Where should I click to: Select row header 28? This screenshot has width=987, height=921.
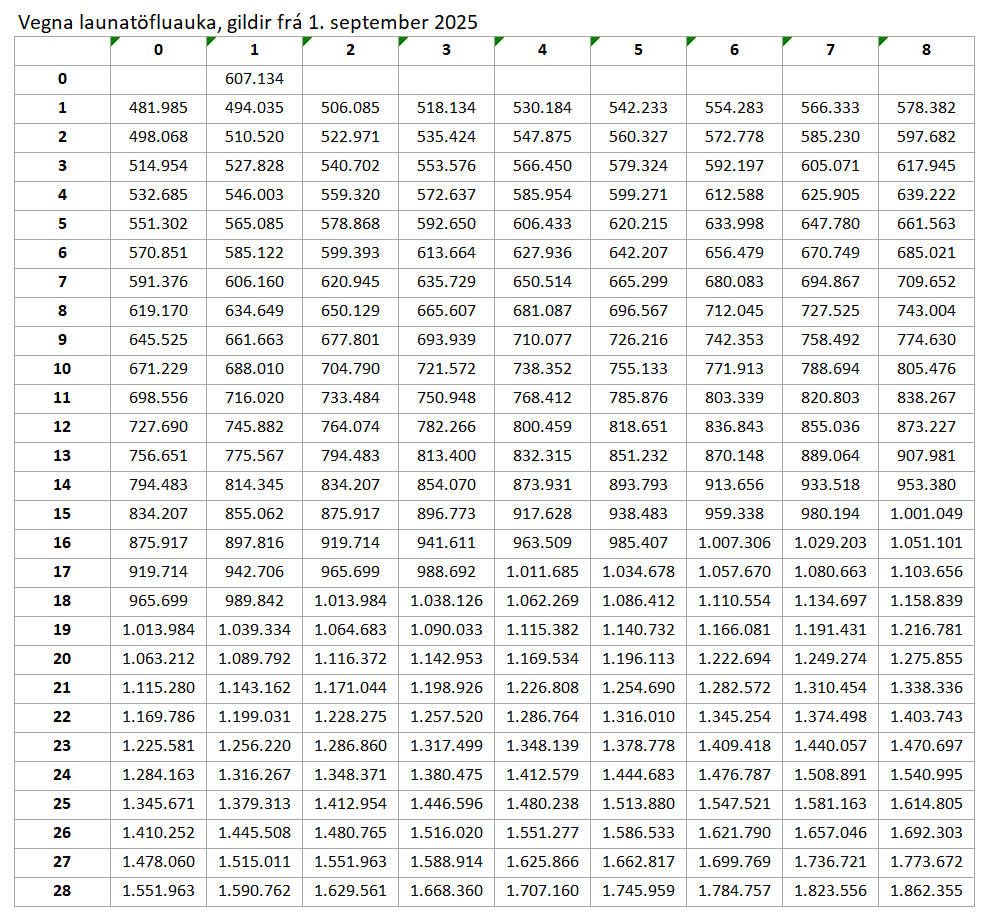62,891
